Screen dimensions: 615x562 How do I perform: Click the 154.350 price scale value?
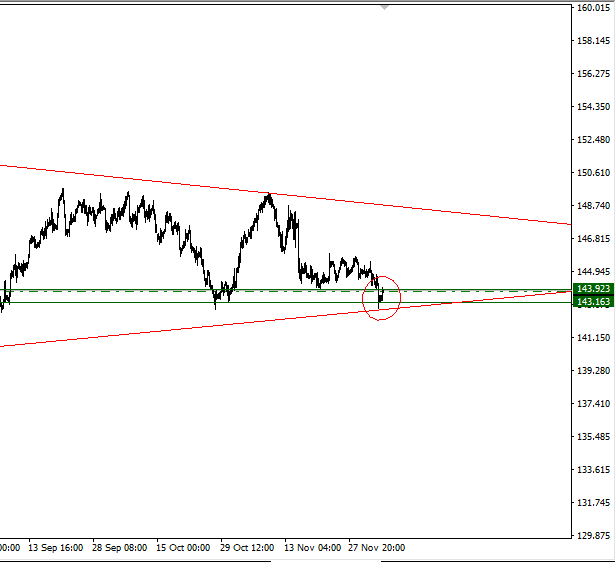click(x=593, y=106)
